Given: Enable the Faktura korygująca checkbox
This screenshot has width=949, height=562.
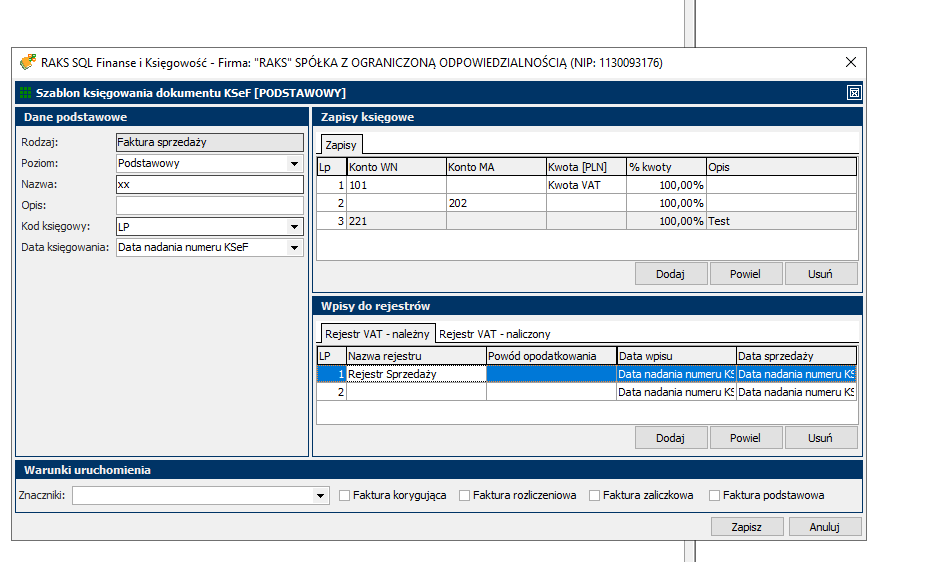Looking at the screenshot, I should 345,495.
